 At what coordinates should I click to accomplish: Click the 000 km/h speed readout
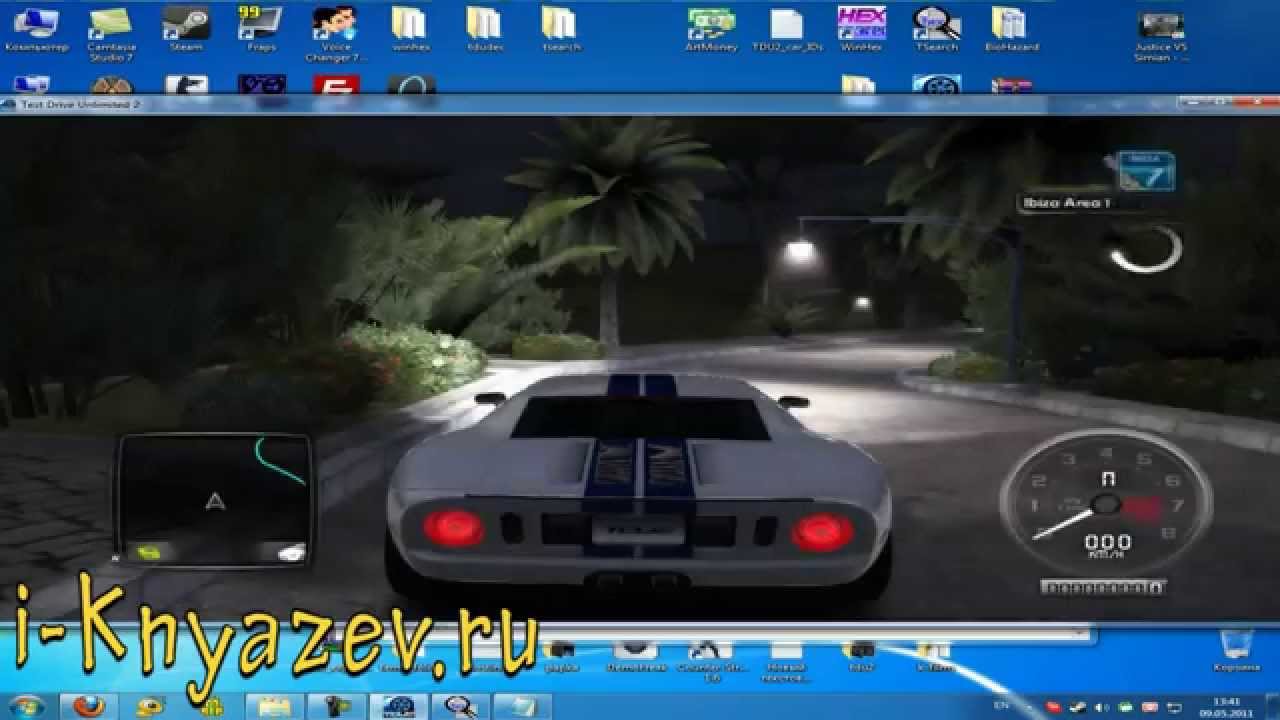[x=1107, y=546]
